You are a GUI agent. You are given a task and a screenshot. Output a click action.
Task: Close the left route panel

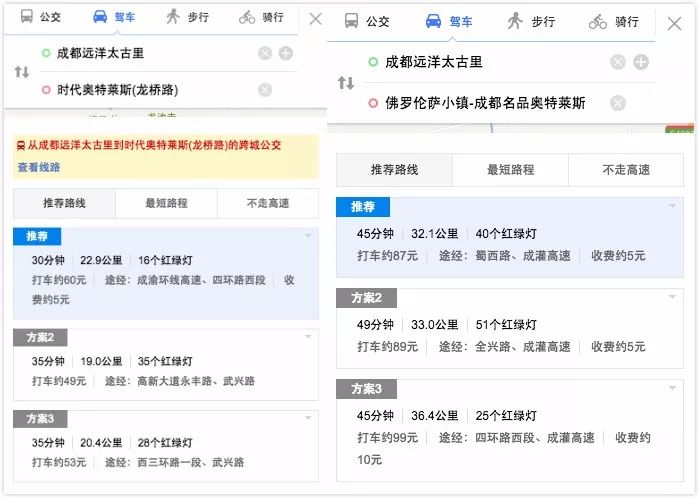point(316,19)
